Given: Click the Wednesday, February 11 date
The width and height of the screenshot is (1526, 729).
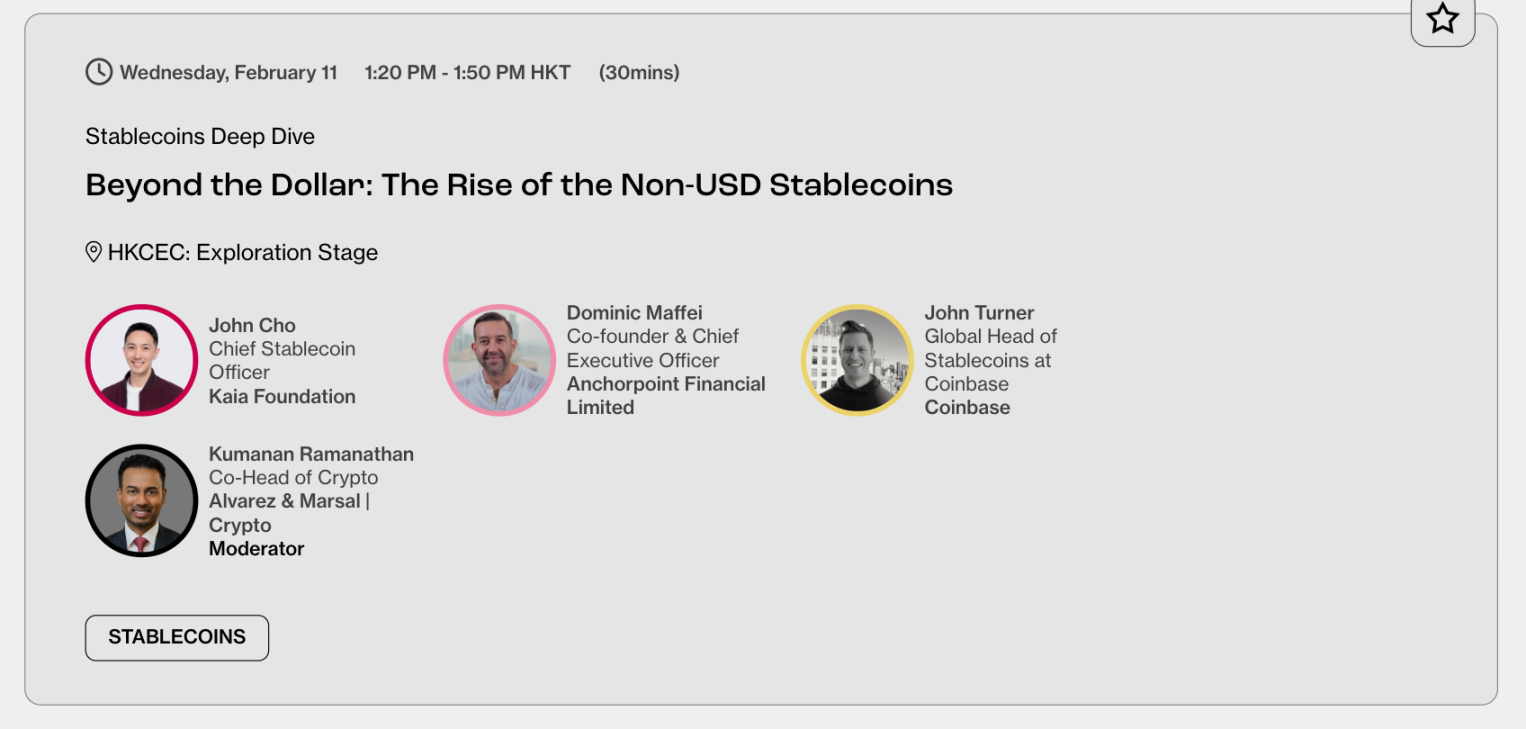Looking at the screenshot, I should [228, 72].
